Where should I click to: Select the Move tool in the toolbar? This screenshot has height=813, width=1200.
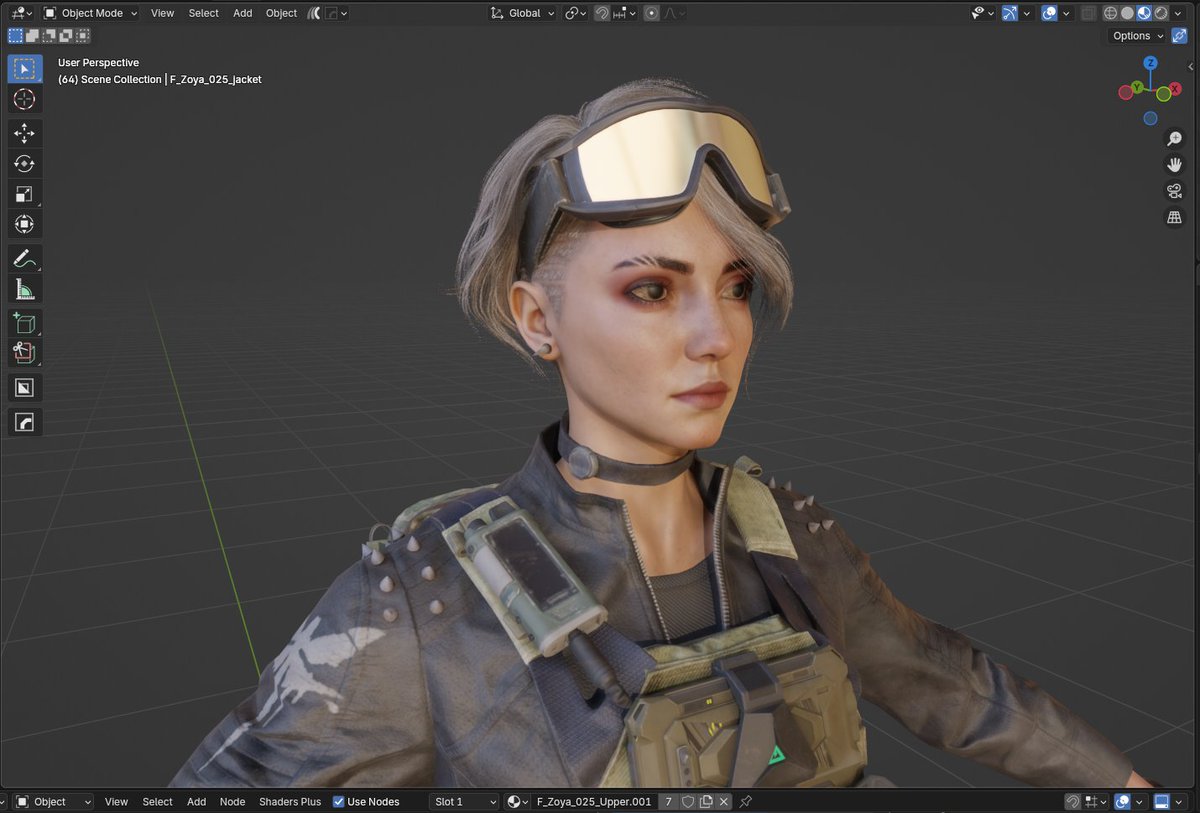click(x=25, y=132)
